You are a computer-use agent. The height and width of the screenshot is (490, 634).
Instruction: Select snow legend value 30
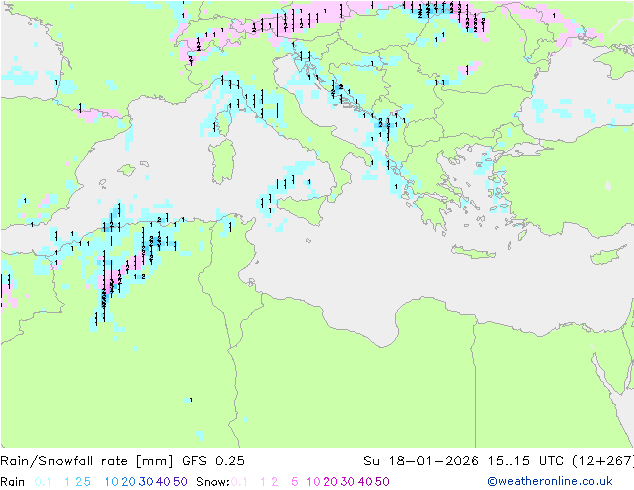tap(348, 482)
